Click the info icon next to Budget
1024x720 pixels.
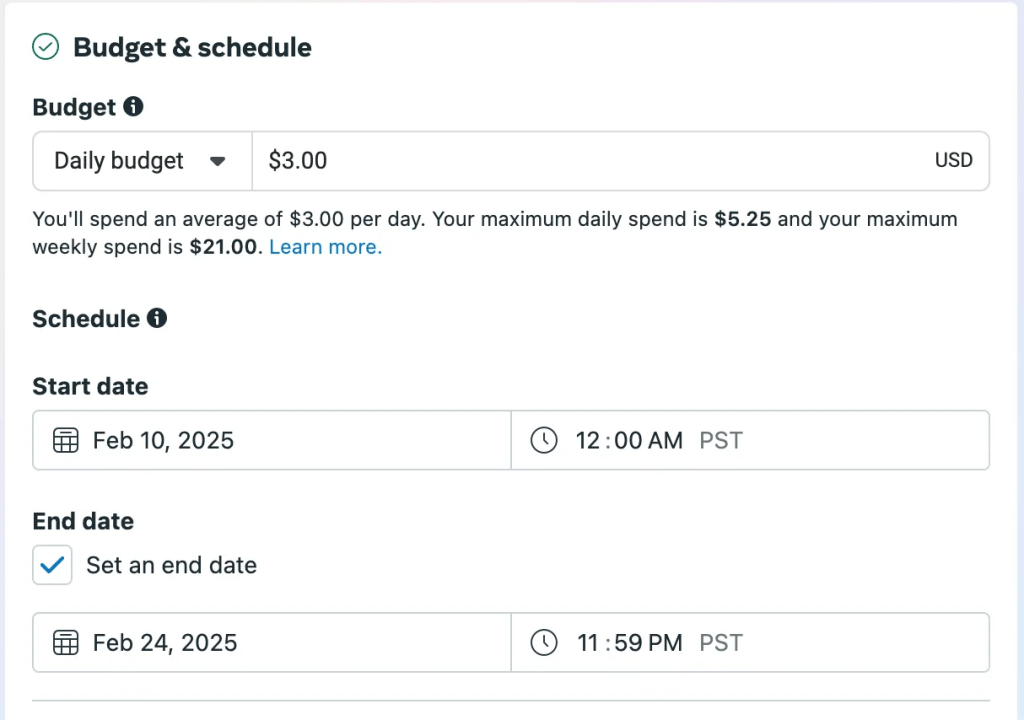(x=133, y=107)
